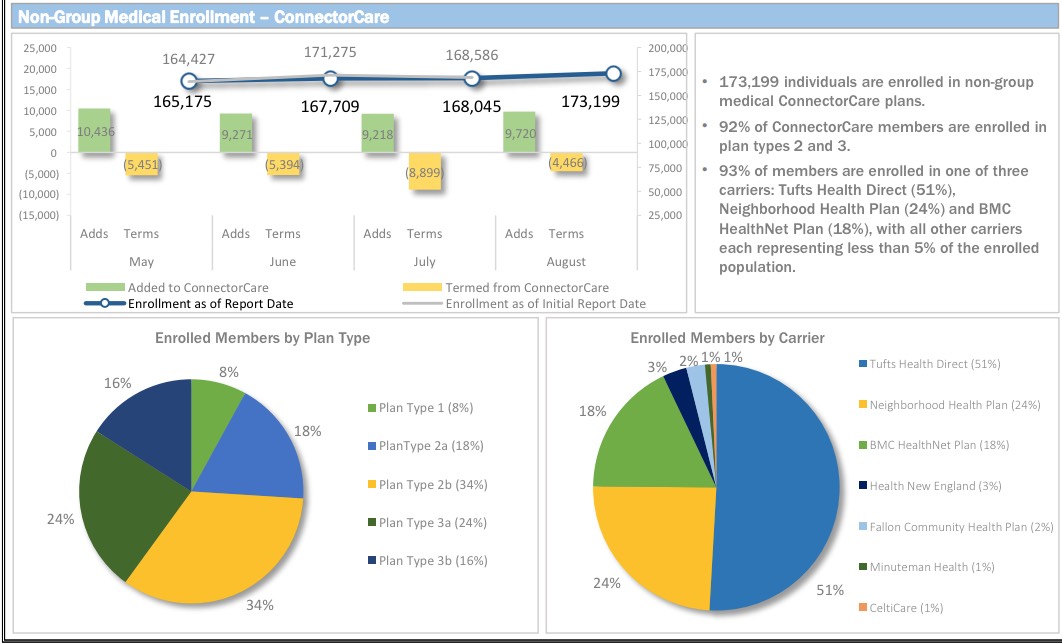Click the May enrollment line marker circle
The height and width of the screenshot is (643, 1062).
pyautogui.click(x=189, y=82)
